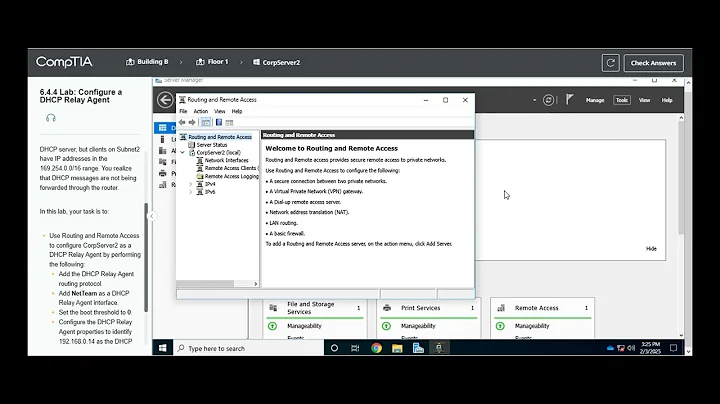This screenshot has width=720, height=404.
Task: Open the Manage menu in Server Manager
Action: [595, 100]
